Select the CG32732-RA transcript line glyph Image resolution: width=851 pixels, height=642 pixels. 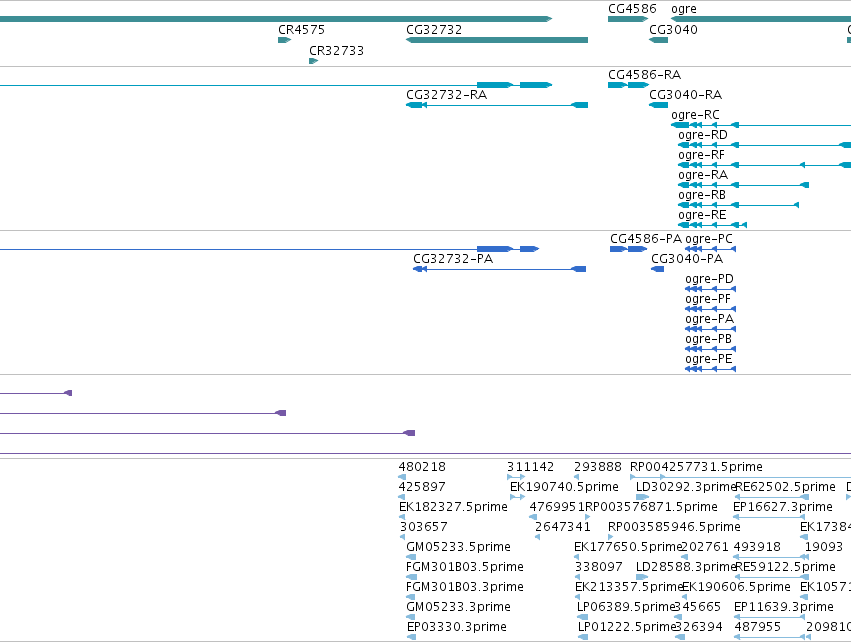(x=497, y=105)
